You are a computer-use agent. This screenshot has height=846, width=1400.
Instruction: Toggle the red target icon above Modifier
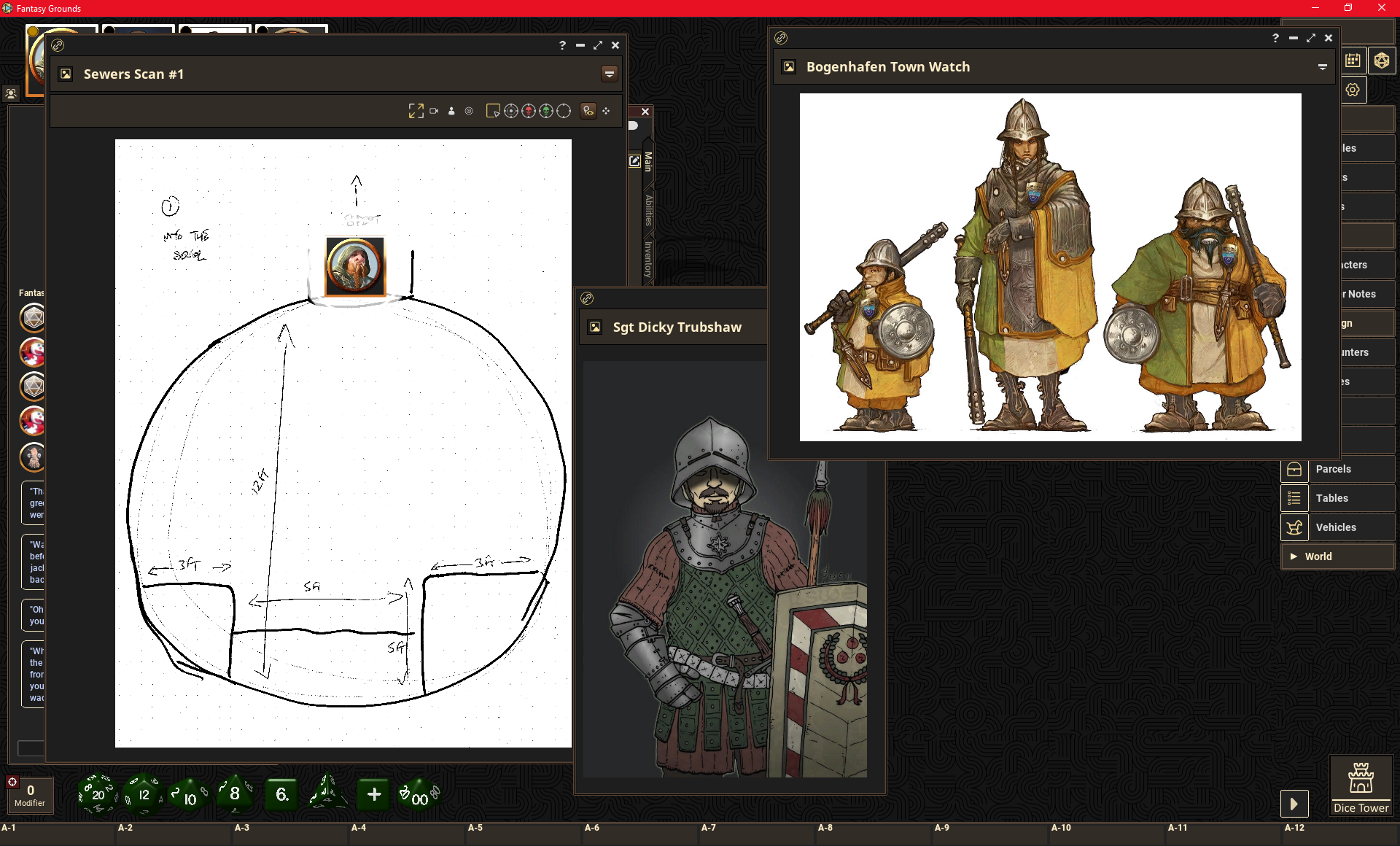click(12, 782)
